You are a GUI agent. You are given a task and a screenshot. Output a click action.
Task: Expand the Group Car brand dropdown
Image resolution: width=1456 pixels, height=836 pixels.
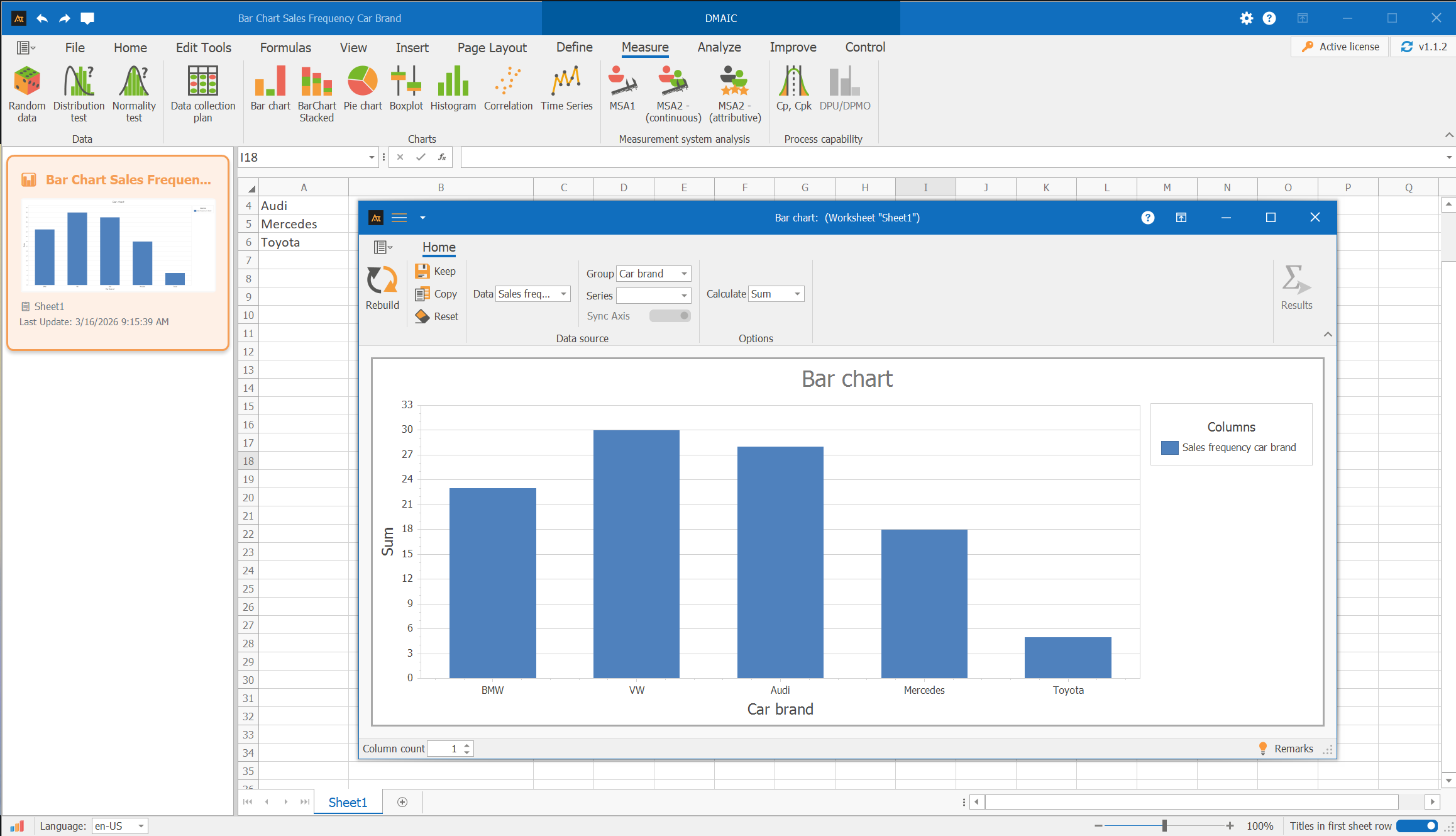point(684,274)
